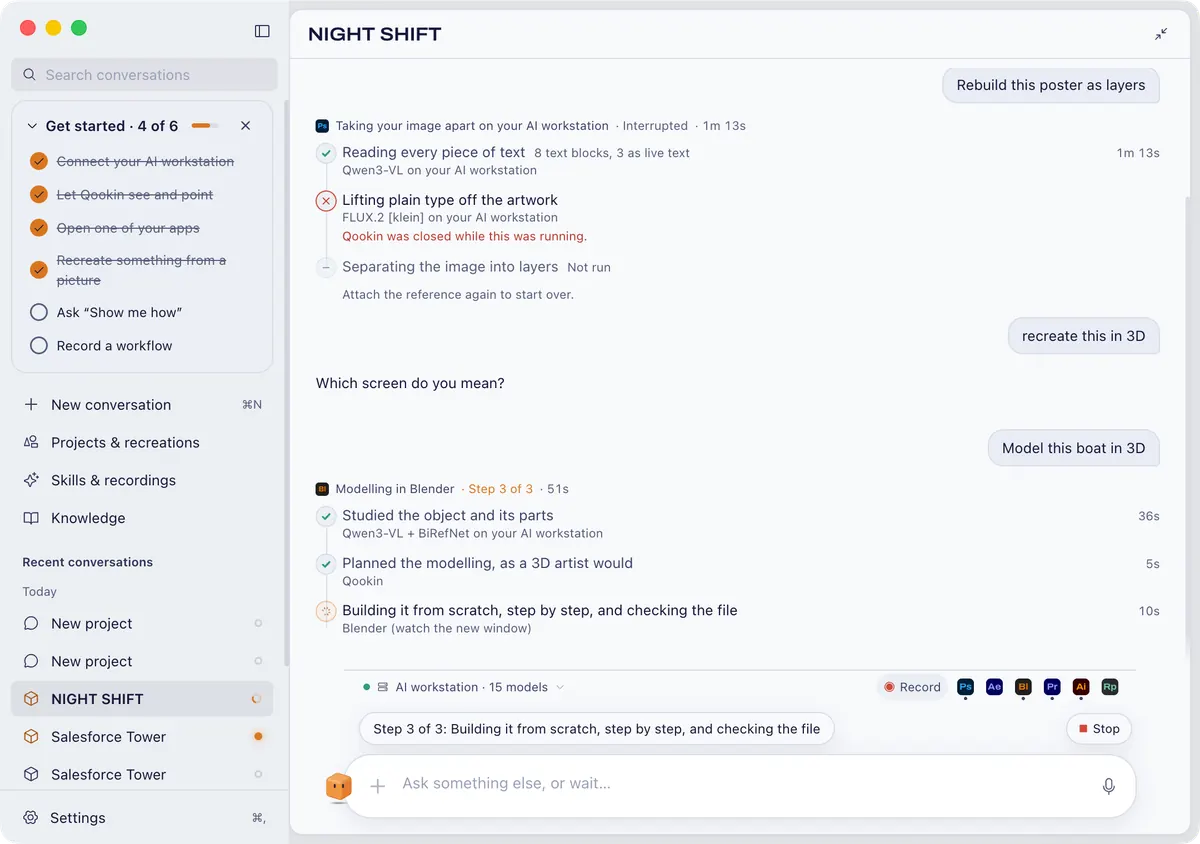
Task: Click green check icon for Studied the object
Action: (x=326, y=516)
